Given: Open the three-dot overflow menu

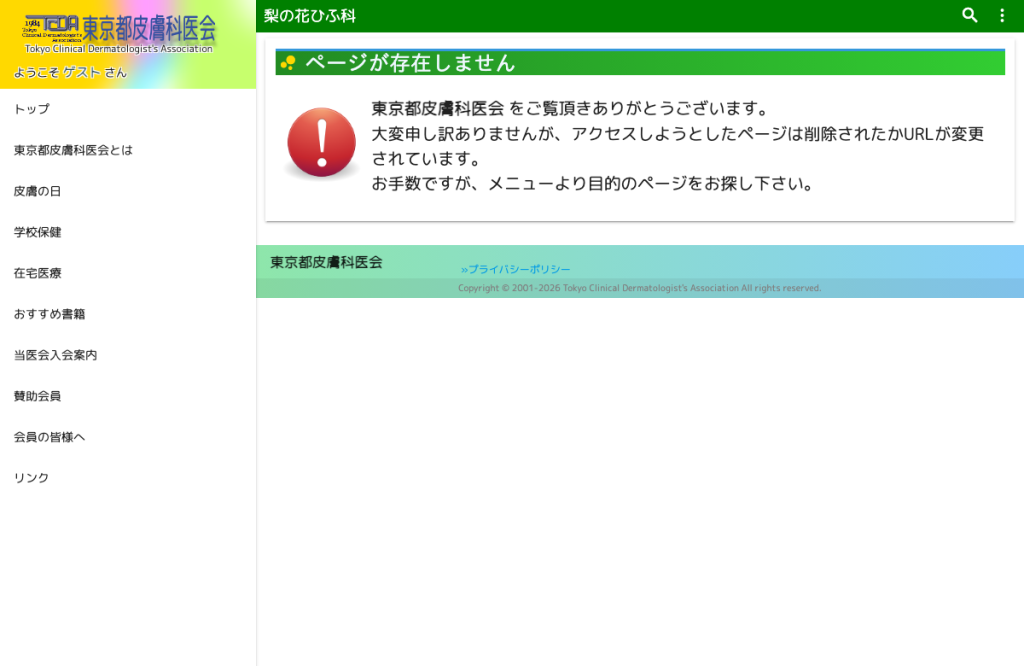Looking at the screenshot, I should (1002, 16).
